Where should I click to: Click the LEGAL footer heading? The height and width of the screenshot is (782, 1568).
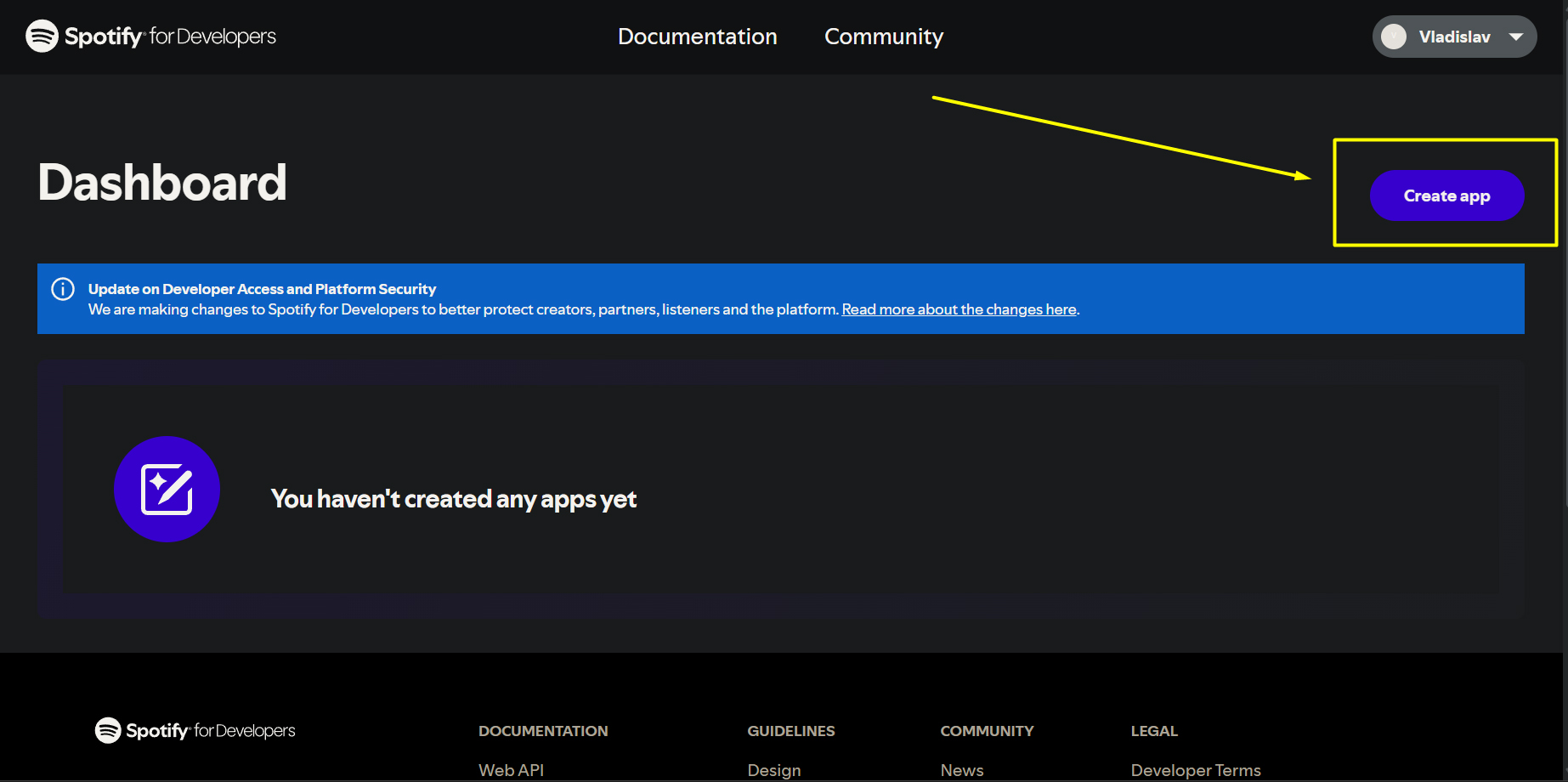click(1153, 731)
